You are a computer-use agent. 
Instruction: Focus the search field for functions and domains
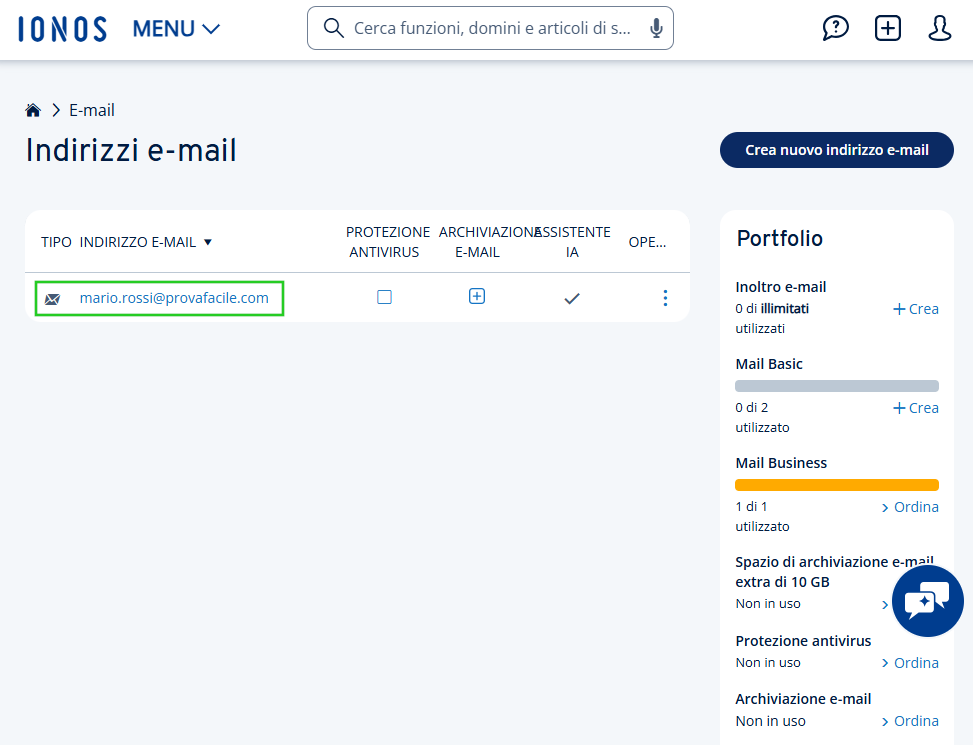point(490,28)
